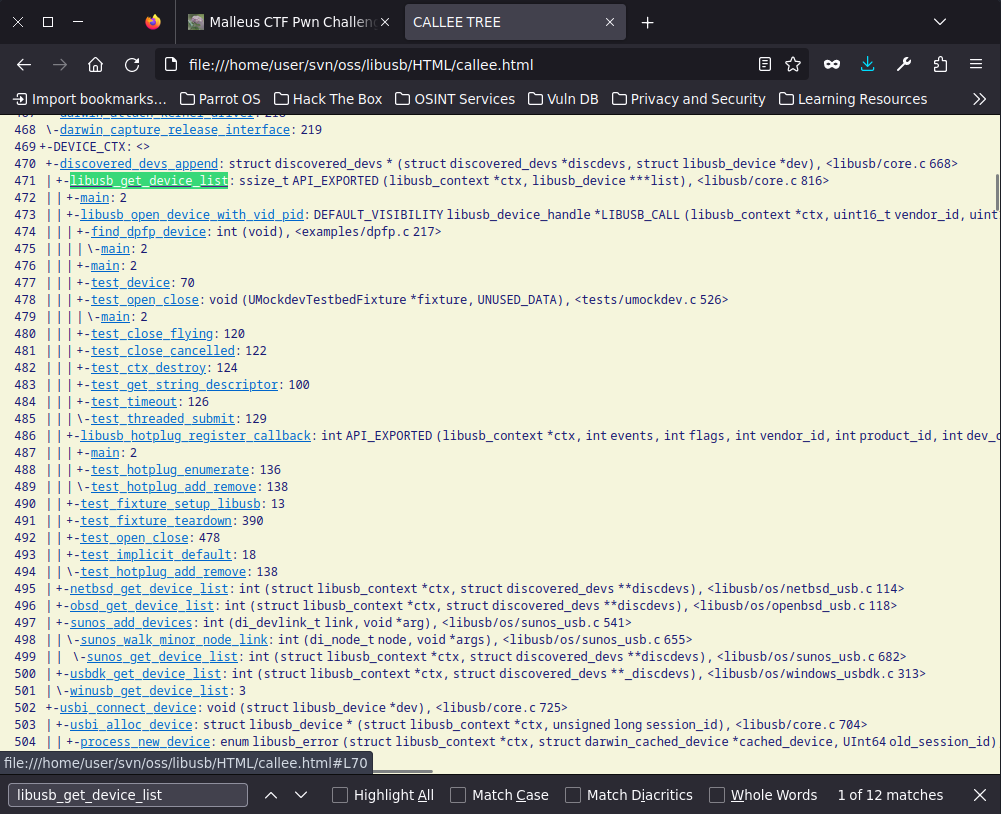The height and width of the screenshot is (814, 1001).
Task: Enable Highlight All in the find bar
Action: [340, 795]
